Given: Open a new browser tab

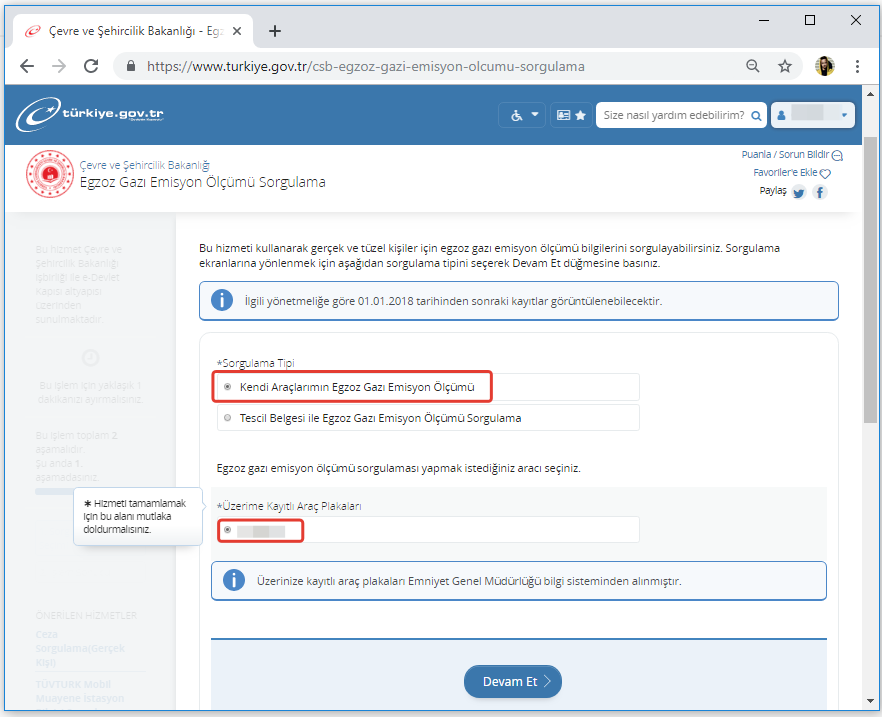Looking at the screenshot, I should (275, 30).
